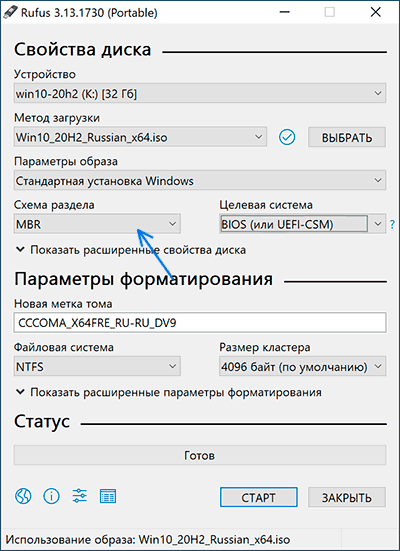
Task: Open the image option dropdown
Action: (200, 181)
